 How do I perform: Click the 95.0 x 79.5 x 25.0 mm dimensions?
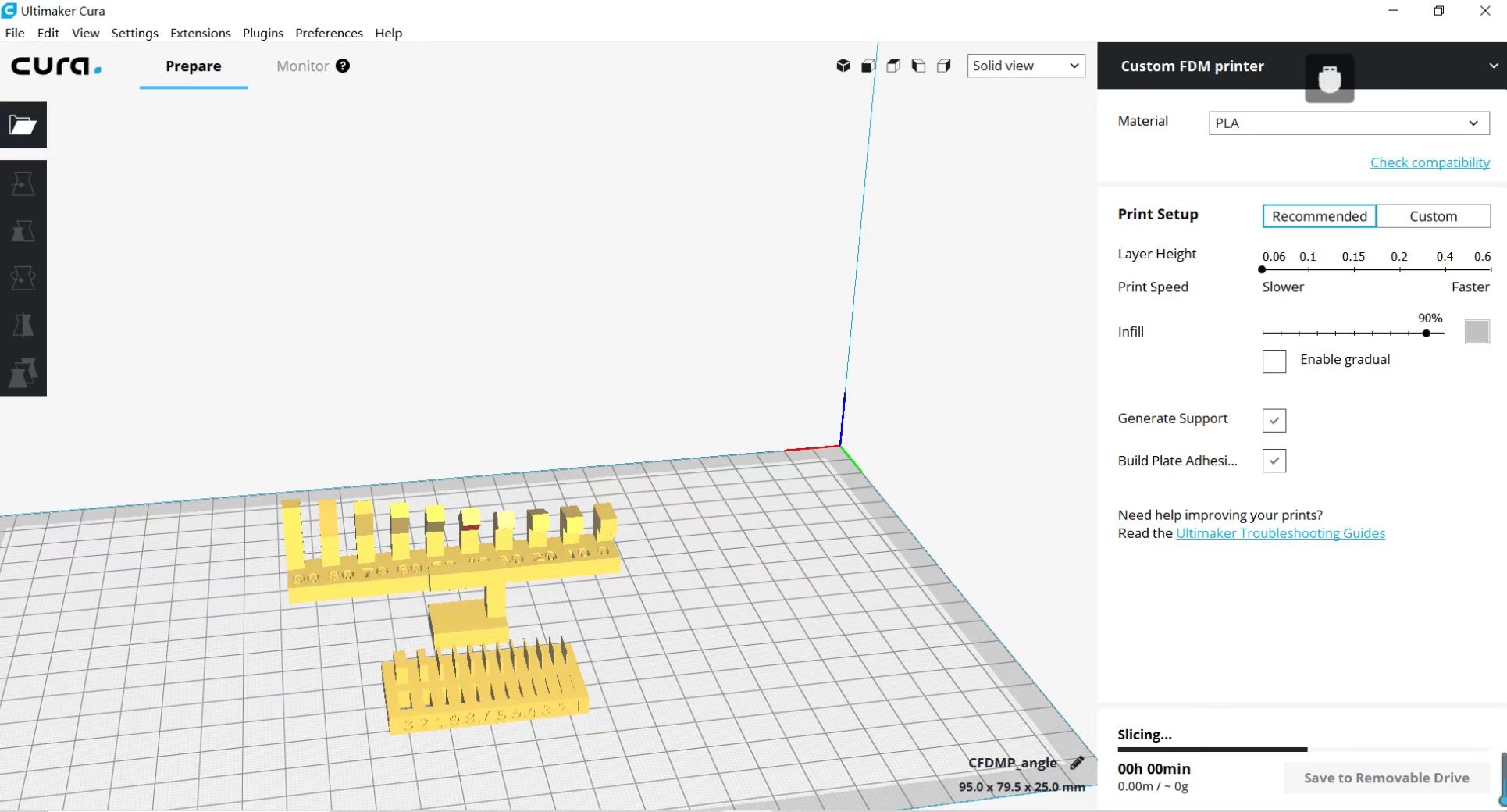1022,786
